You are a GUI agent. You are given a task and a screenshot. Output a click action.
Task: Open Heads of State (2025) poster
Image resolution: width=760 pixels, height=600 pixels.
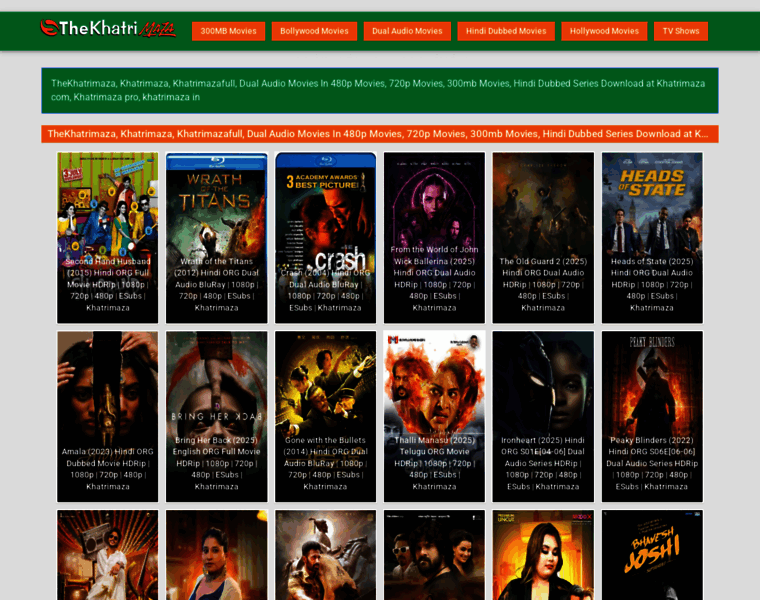652,237
